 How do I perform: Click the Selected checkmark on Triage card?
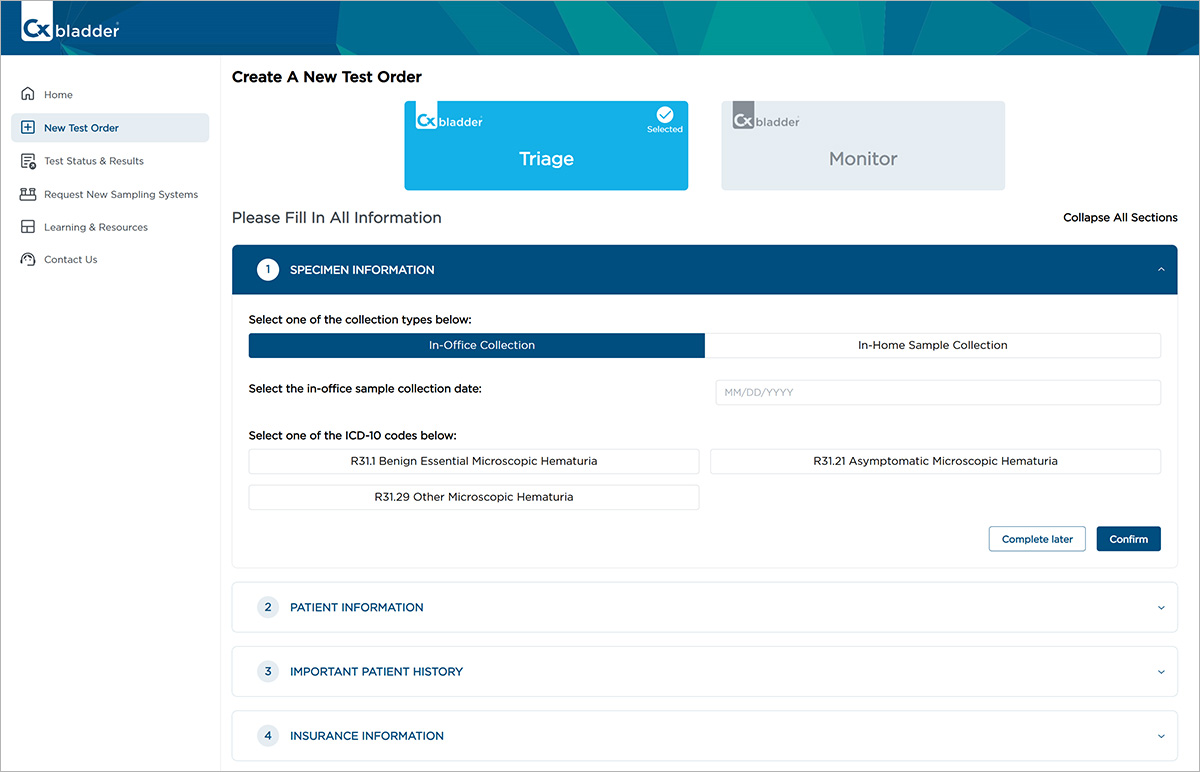[x=664, y=115]
